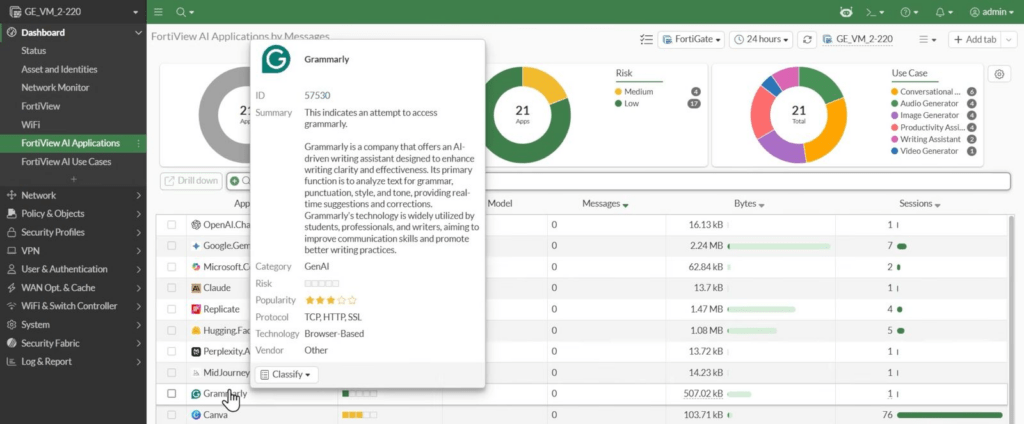
Task: Tick the checkbox for the Grammarly row
Action: click(x=172, y=393)
